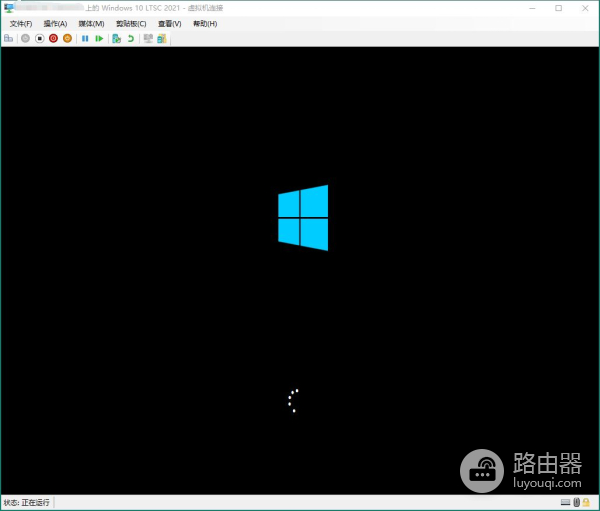Screen dimensions: 600x511
Task: Pause the virtual machine
Action: click(85, 38)
